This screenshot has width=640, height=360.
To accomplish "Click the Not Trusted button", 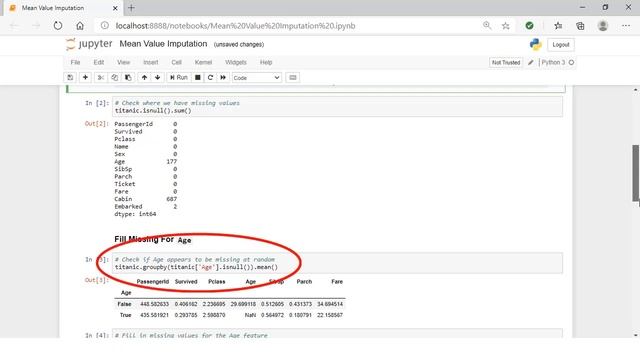I will pos(506,62).
